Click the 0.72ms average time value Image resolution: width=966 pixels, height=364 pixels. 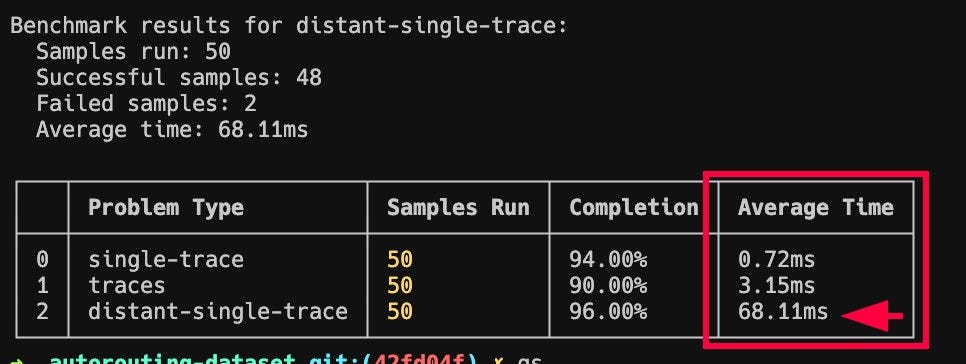tap(776, 259)
